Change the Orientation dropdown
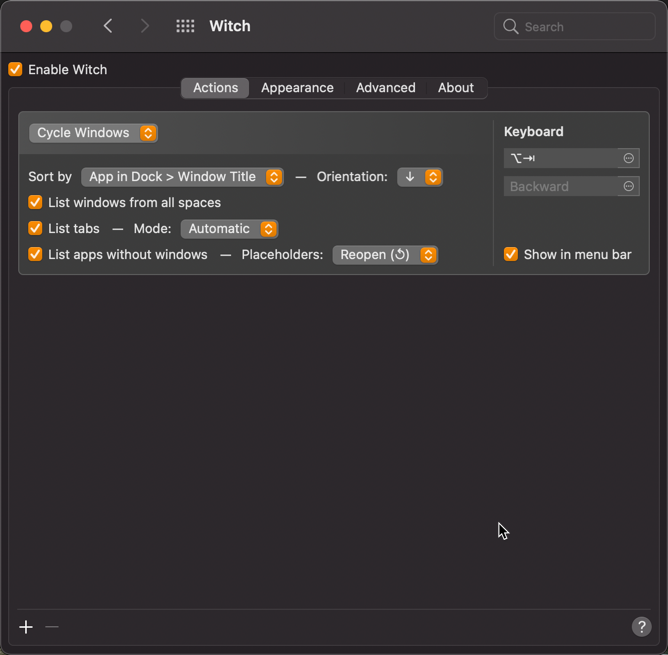Screen dimensions: 668x655 click(420, 177)
